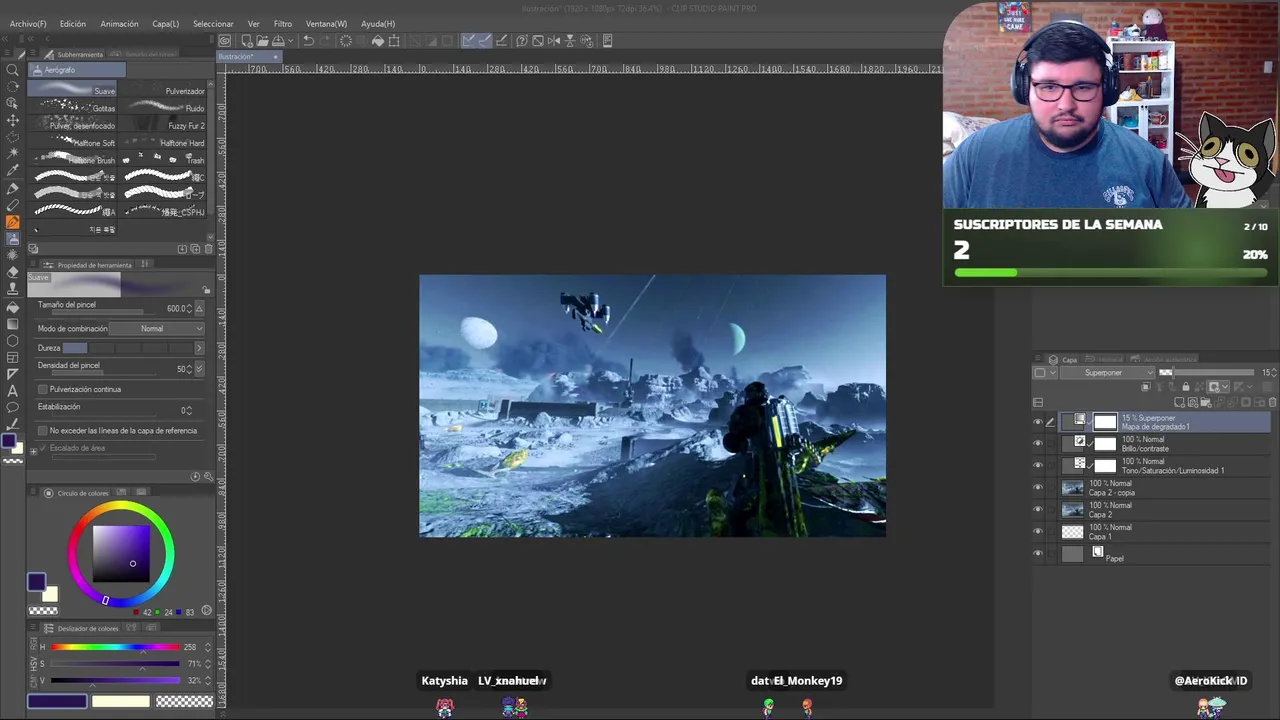The height and width of the screenshot is (720, 1280).
Task: Click the Redo arrow in command bar
Action: click(x=325, y=41)
